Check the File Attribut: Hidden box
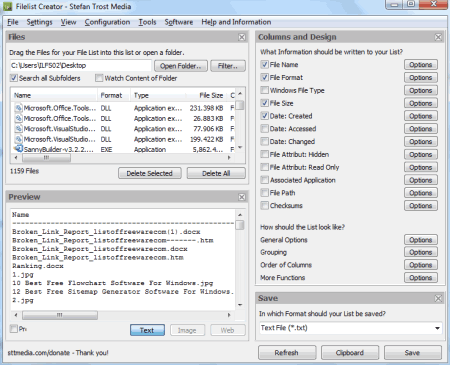 coord(264,154)
